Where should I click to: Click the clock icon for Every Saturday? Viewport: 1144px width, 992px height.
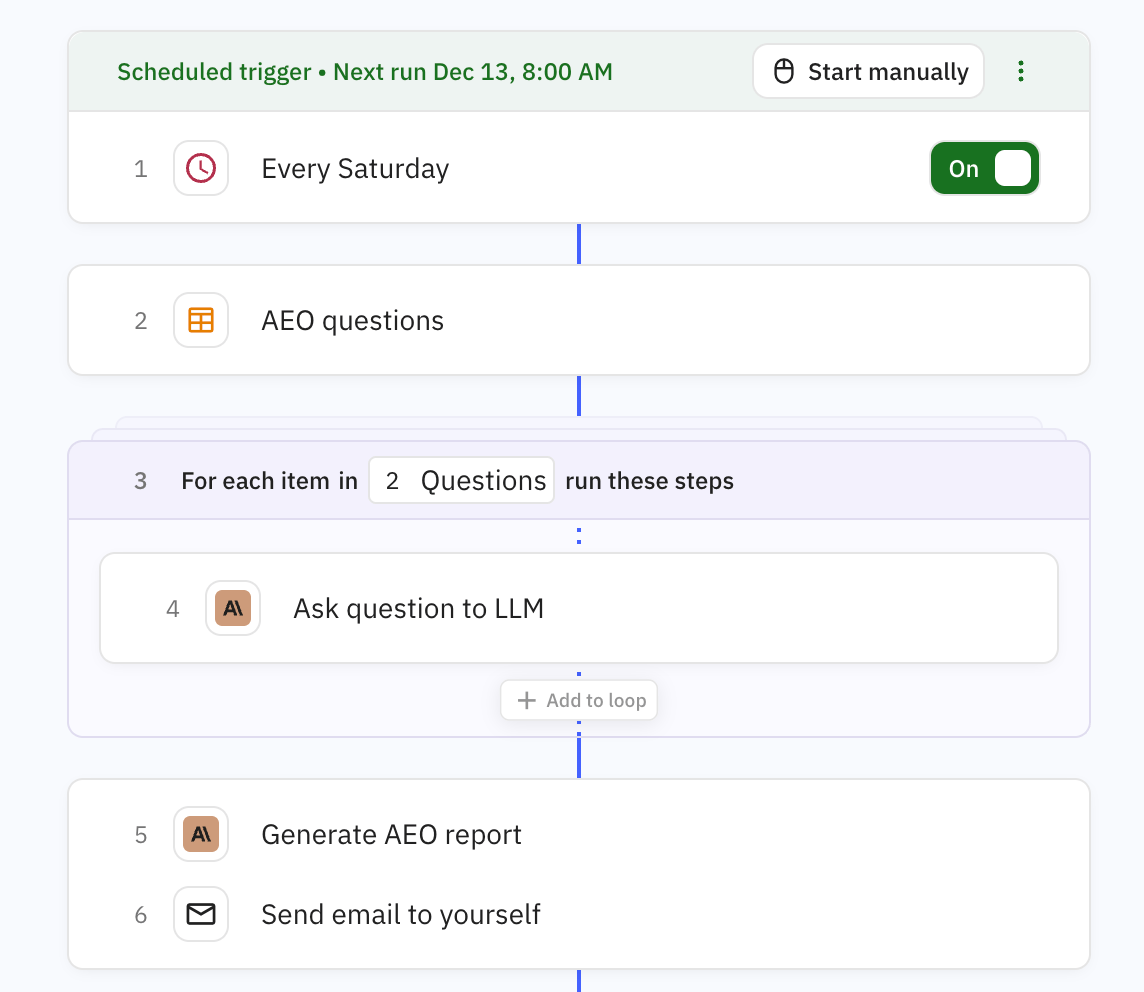point(201,168)
